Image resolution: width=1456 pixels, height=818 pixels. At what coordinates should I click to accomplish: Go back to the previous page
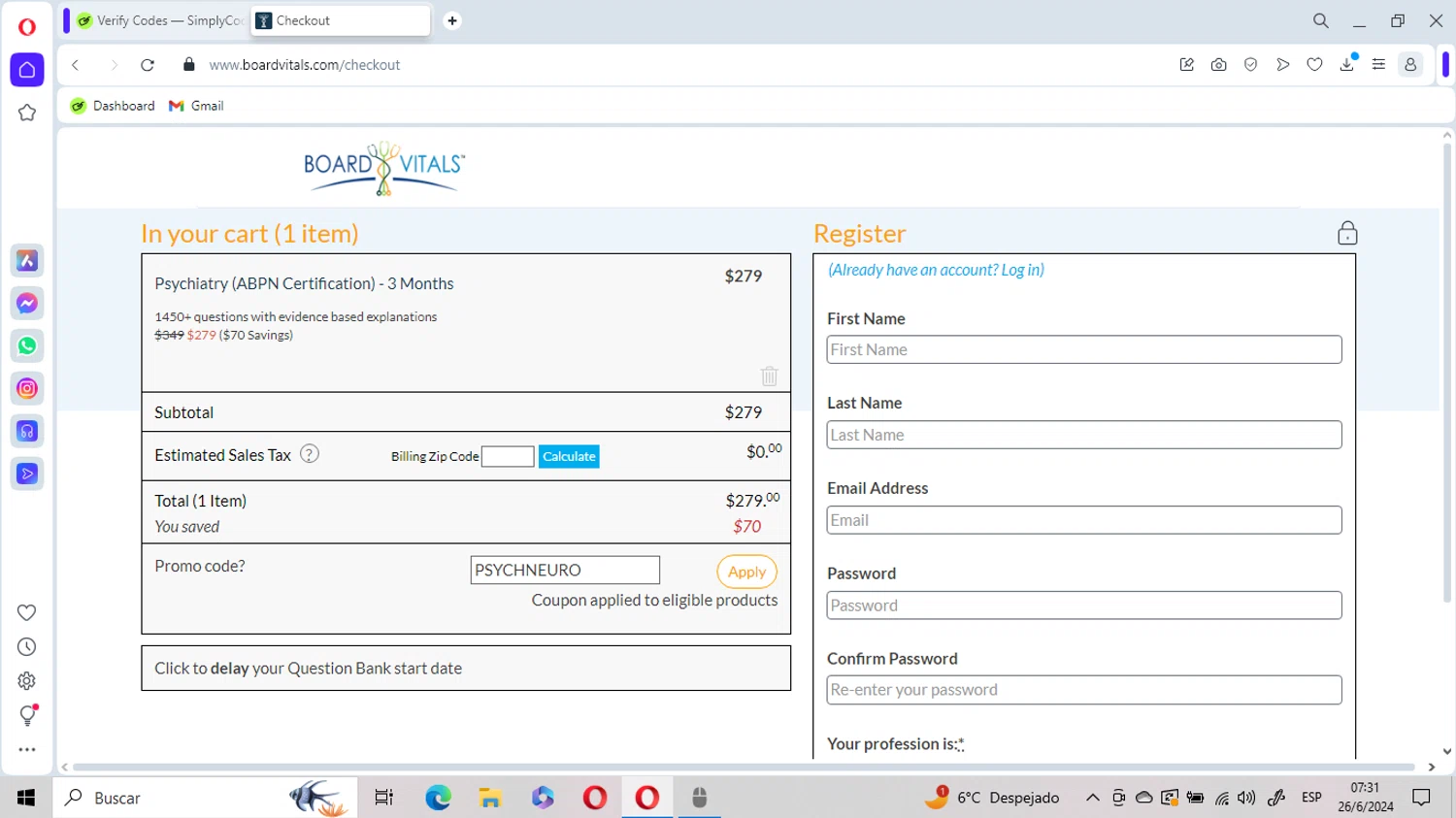click(76, 65)
